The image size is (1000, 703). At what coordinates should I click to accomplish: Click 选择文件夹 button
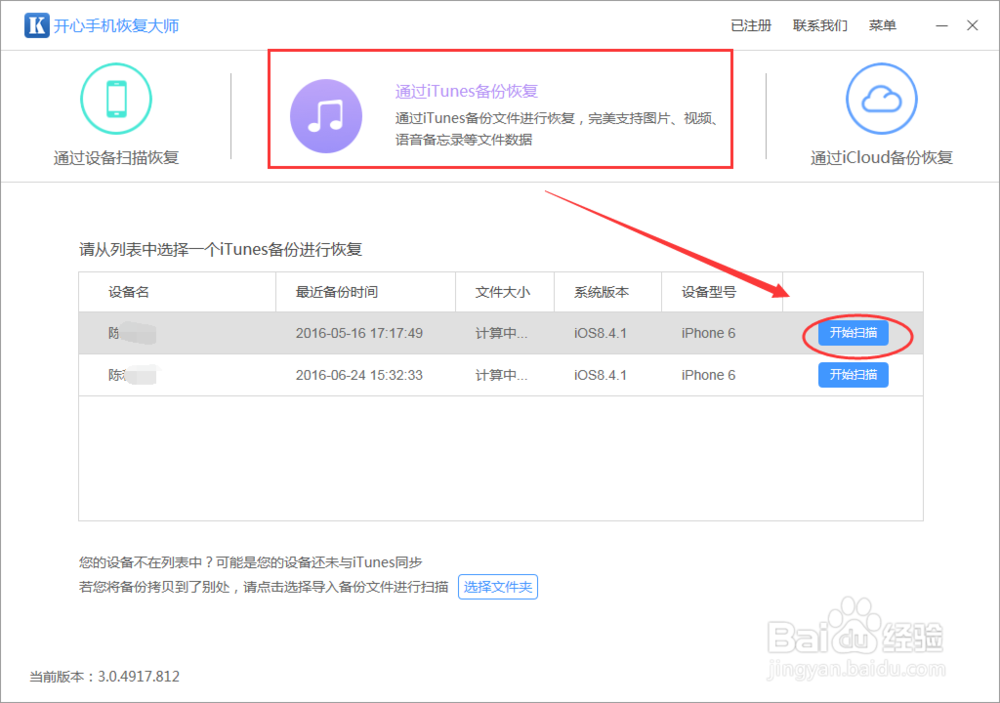(497, 587)
